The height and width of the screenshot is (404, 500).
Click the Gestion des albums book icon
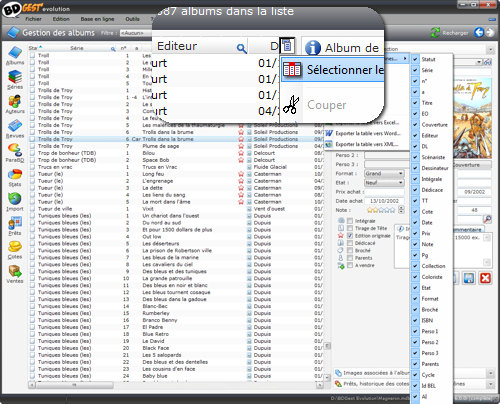[x=13, y=32]
